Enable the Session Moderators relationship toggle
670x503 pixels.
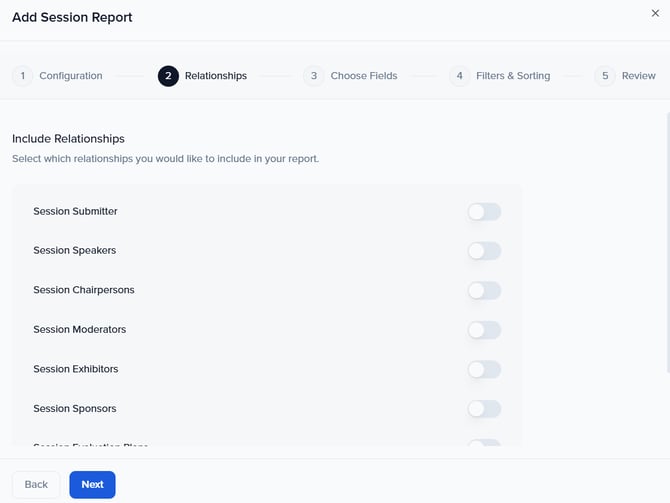coord(484,330)
